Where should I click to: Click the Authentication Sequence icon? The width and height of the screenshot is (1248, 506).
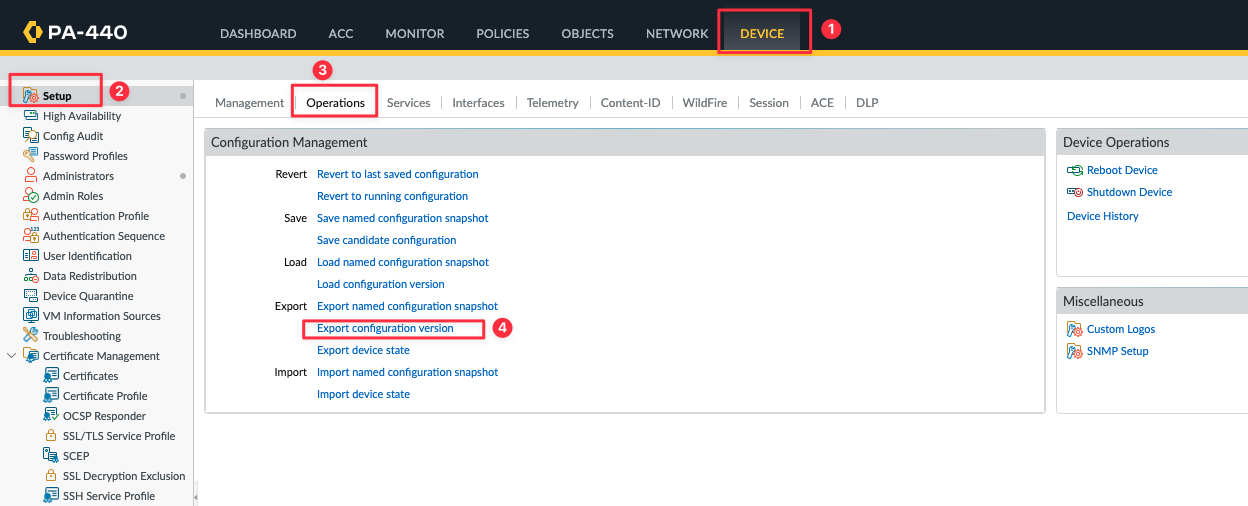click(31, 236)
